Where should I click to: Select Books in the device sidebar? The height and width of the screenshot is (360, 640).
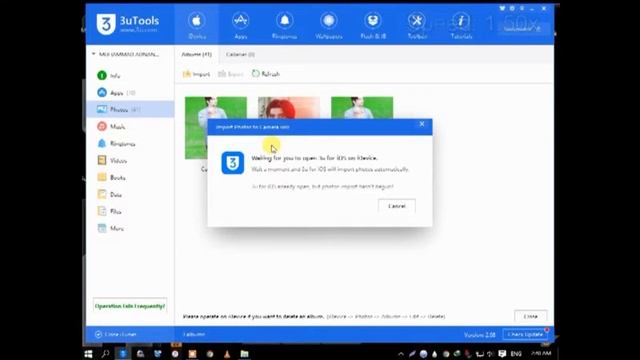pyautogui.click(x=131, y=178)
